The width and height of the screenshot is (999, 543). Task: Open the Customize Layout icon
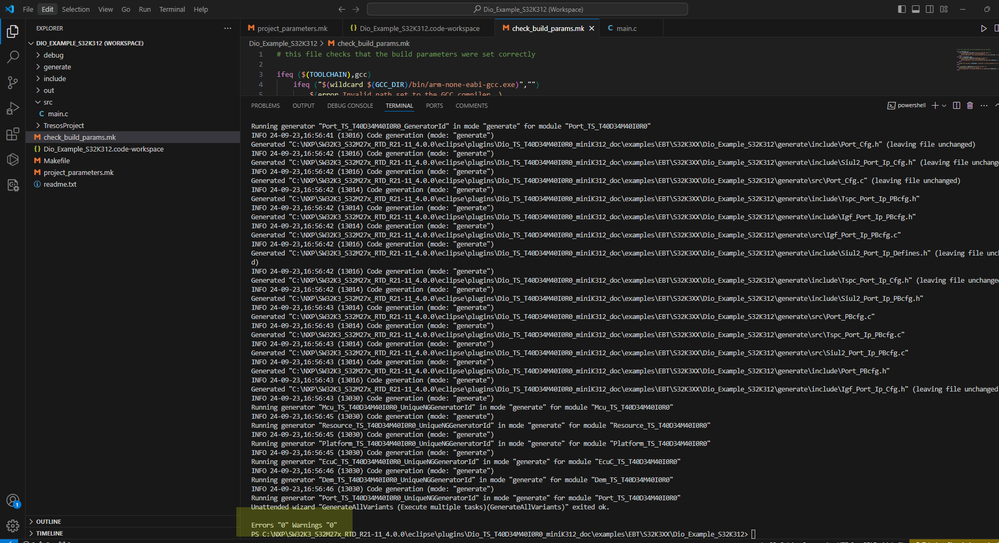tap(944, 9)
